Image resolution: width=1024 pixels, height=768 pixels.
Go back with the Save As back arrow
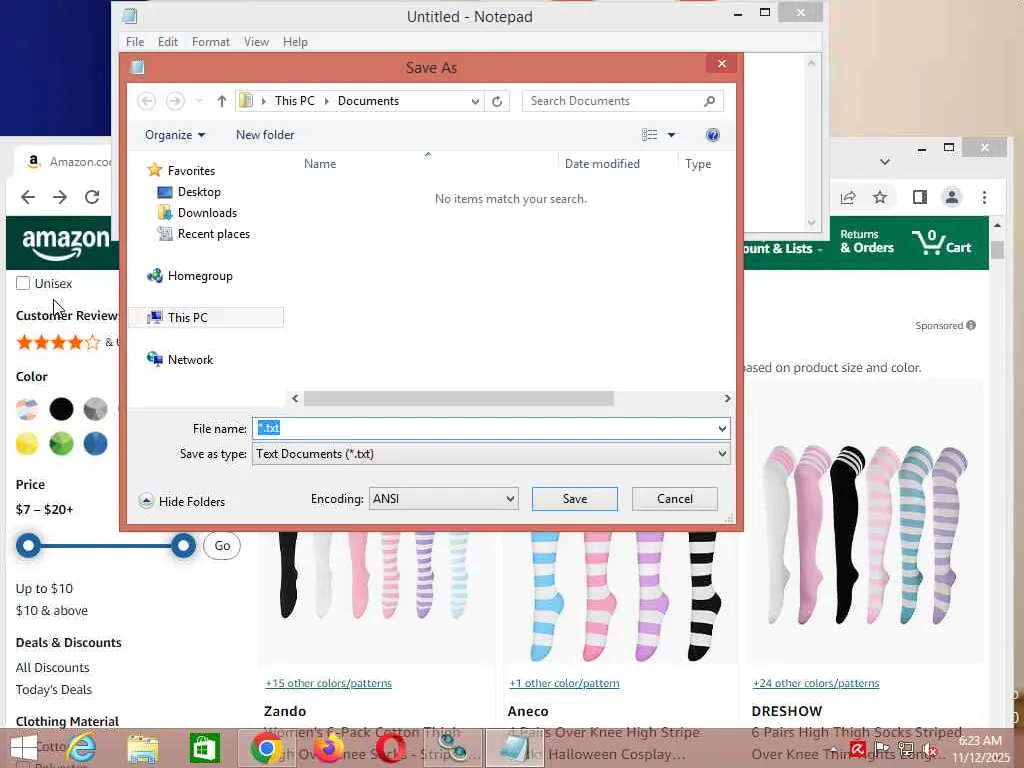(146, 101)
